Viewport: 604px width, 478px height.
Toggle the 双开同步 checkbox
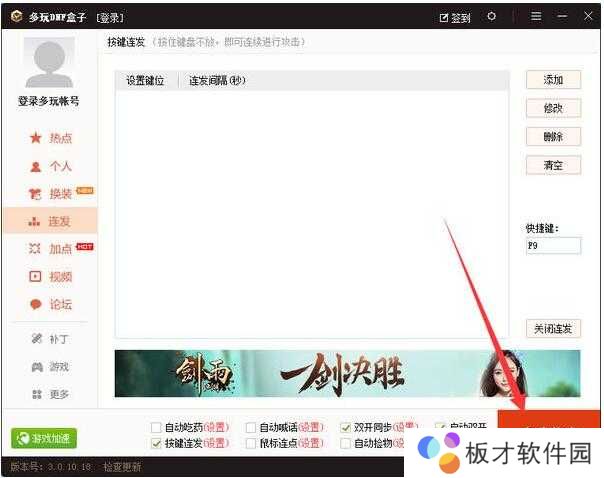coord(346,427)
